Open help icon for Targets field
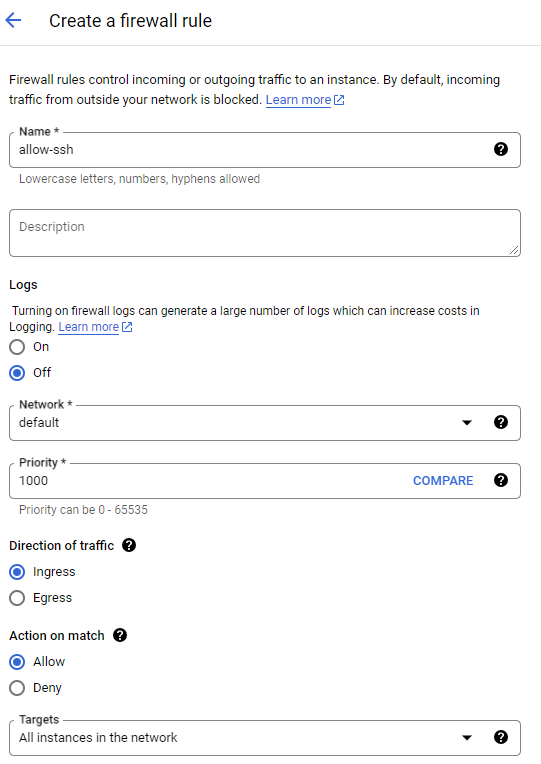Image resolution: width=541 pixels, height=764 pixels. 501,737
